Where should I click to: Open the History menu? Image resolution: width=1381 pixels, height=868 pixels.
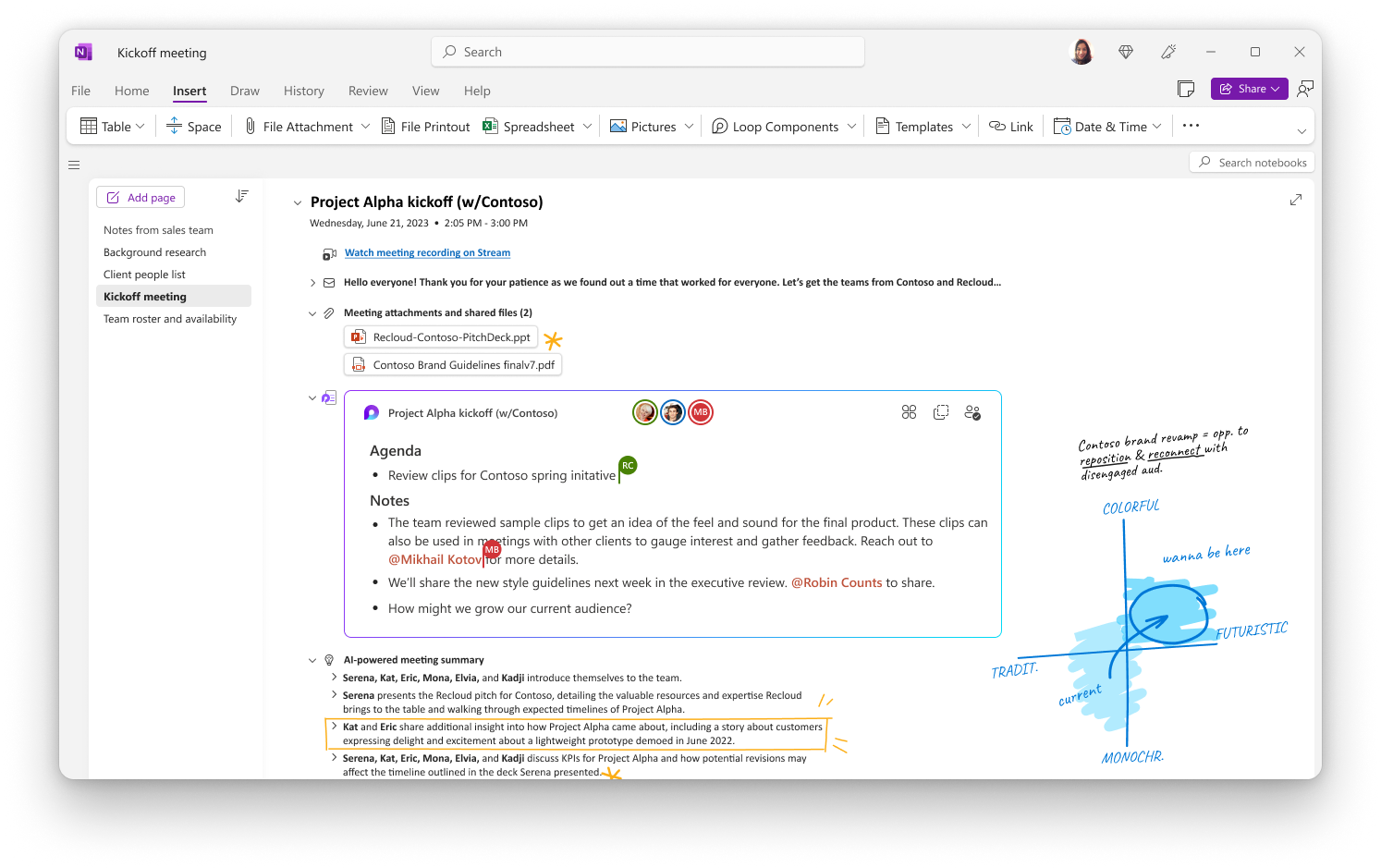(x=303, y=90)
